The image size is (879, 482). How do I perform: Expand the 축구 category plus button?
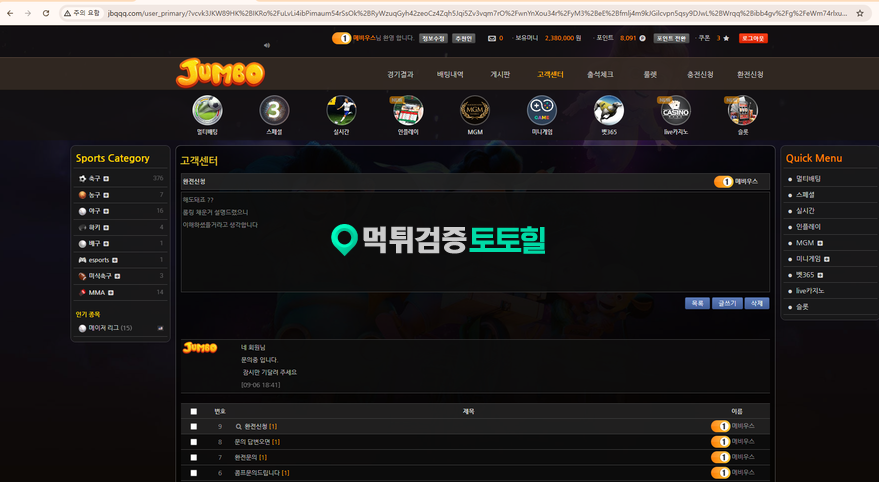pyautogui.click(x=106, y=179)
